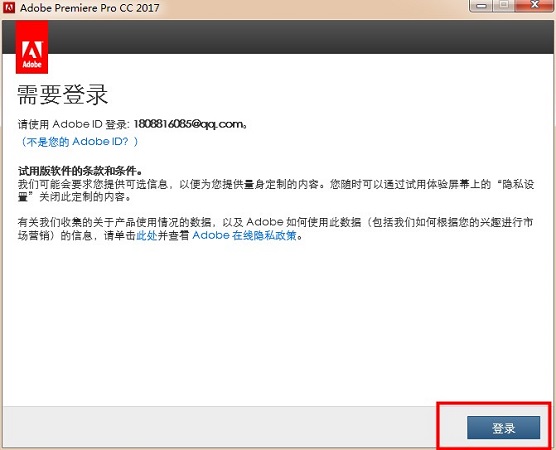Minimize the Premiere Pro window

(x=481, y=6)
